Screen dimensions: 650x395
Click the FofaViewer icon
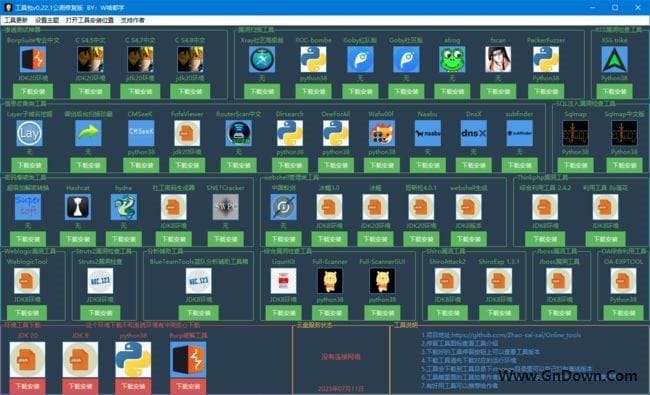click(x=187, y=133)
